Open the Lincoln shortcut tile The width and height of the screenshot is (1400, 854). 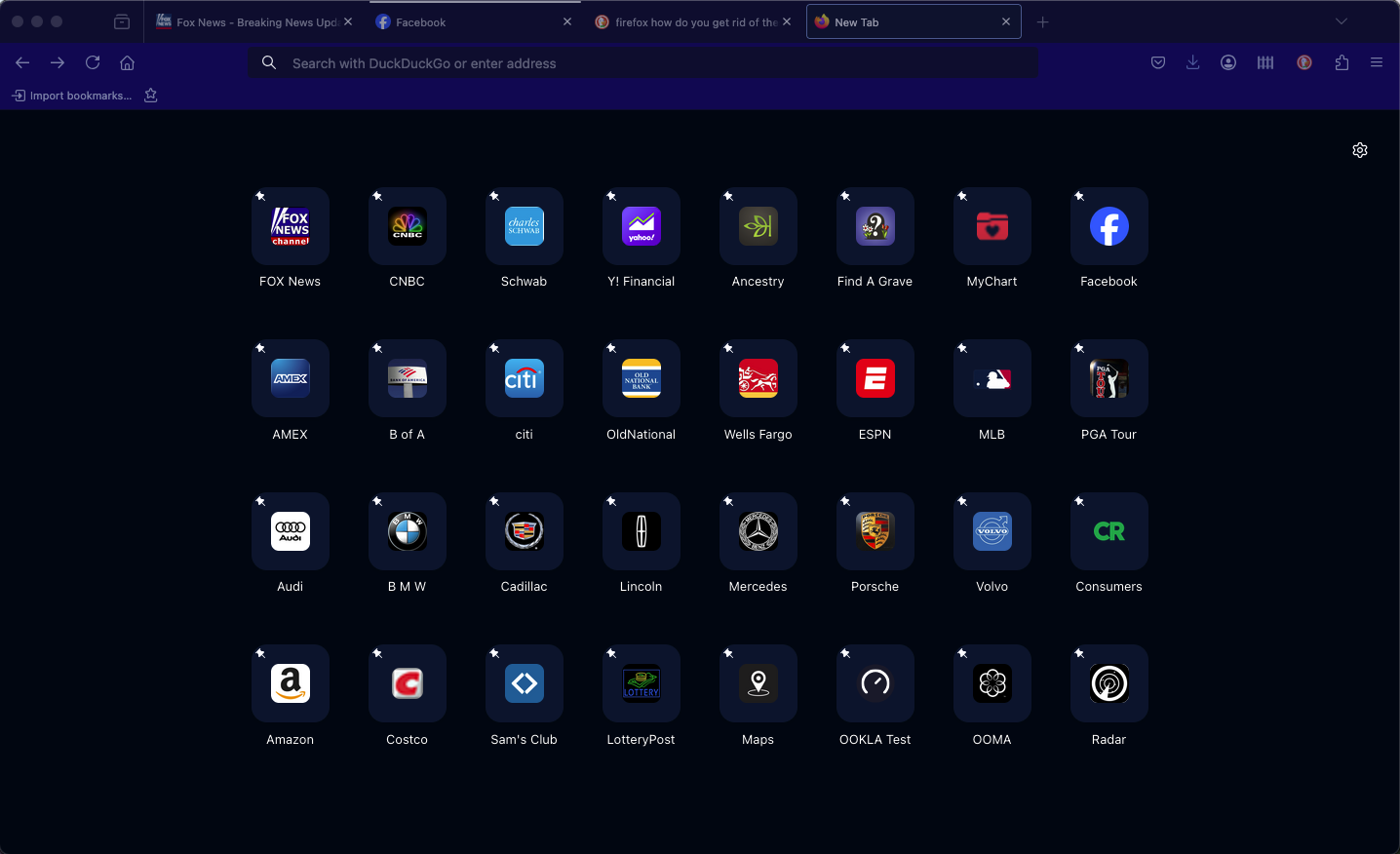[x=642, y=531]
